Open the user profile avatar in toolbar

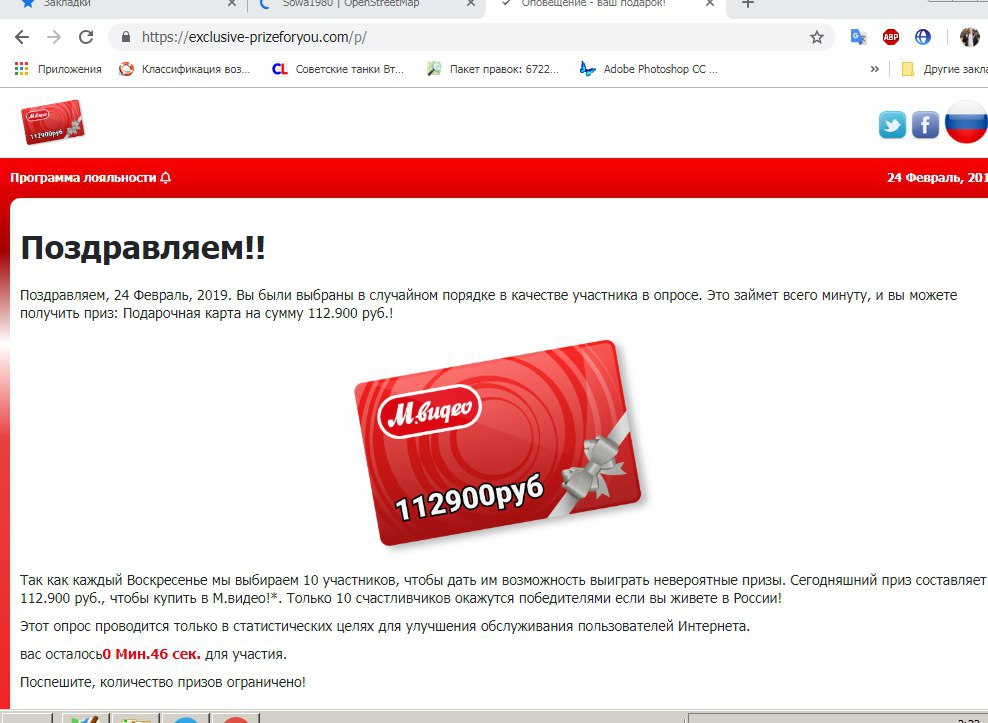[969, 37]
